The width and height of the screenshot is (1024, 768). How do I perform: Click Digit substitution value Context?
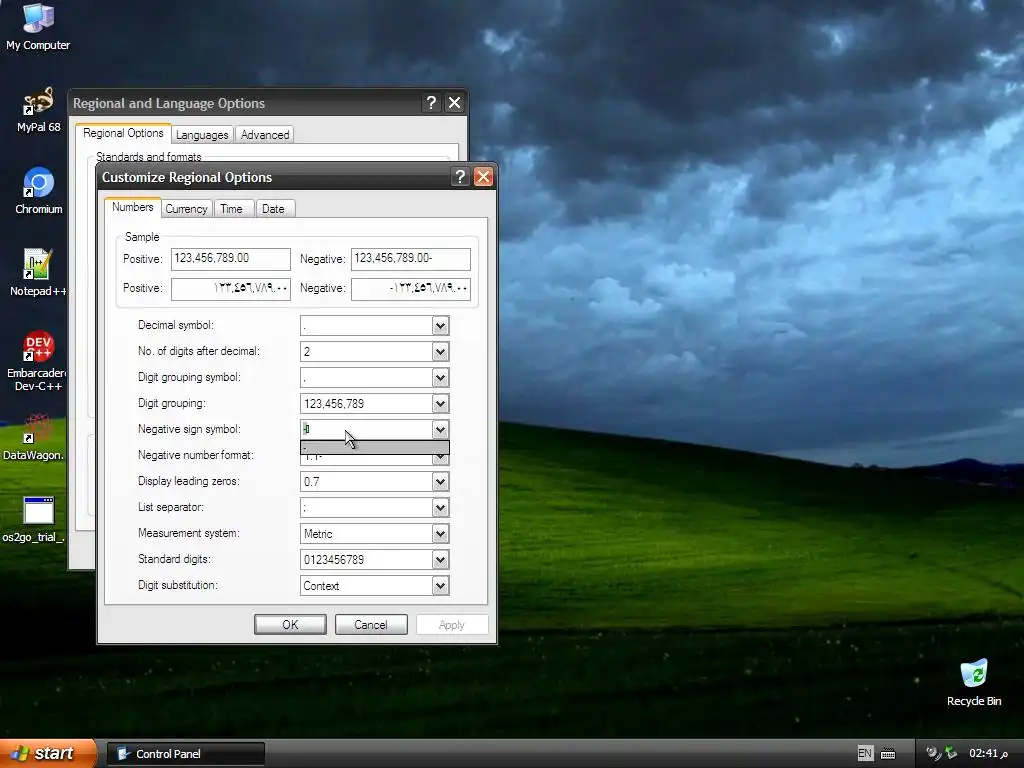pos(321,586)
